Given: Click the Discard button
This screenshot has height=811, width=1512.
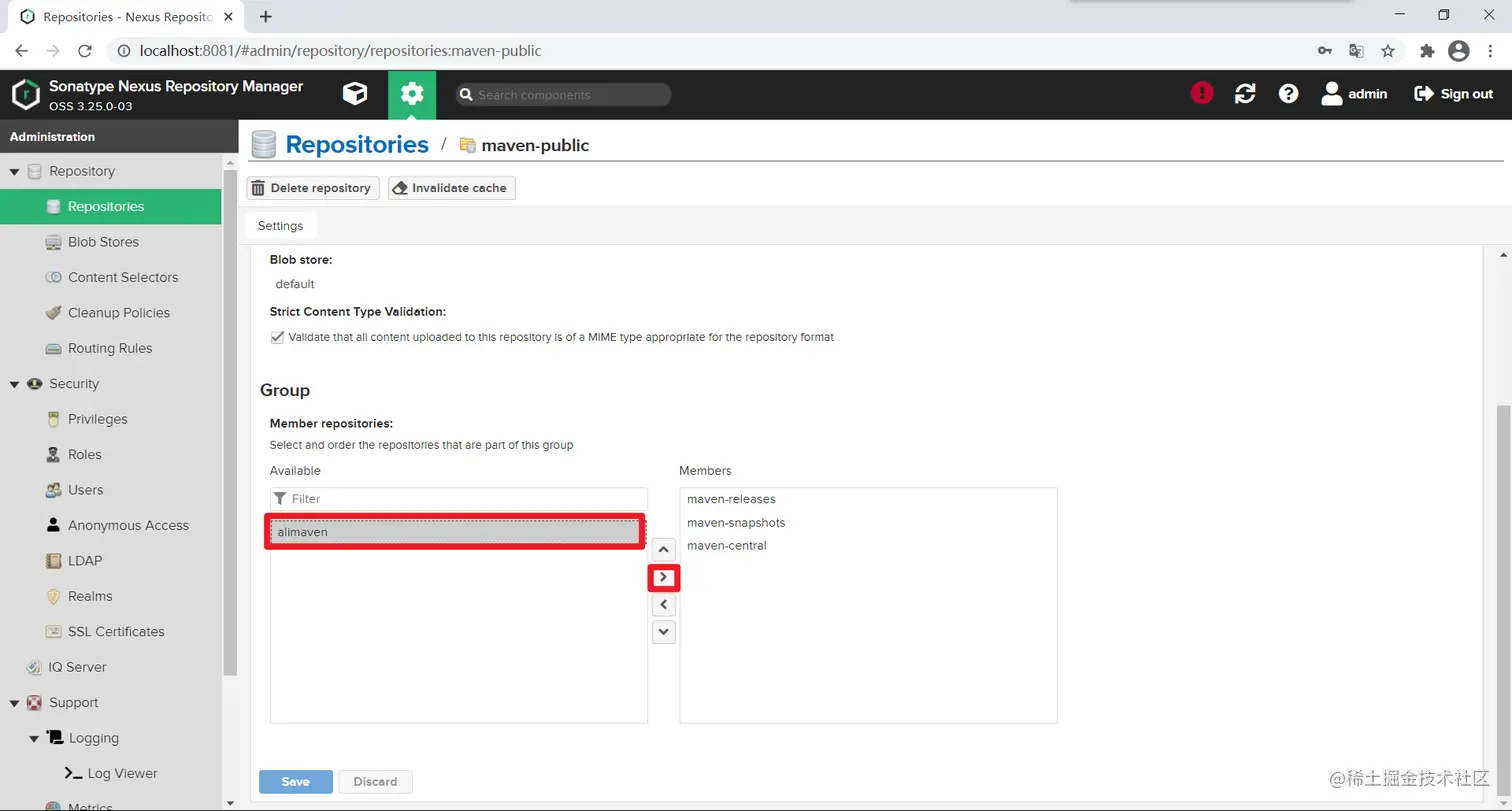Looking at the screenshot, I should (x=376, y=782).
